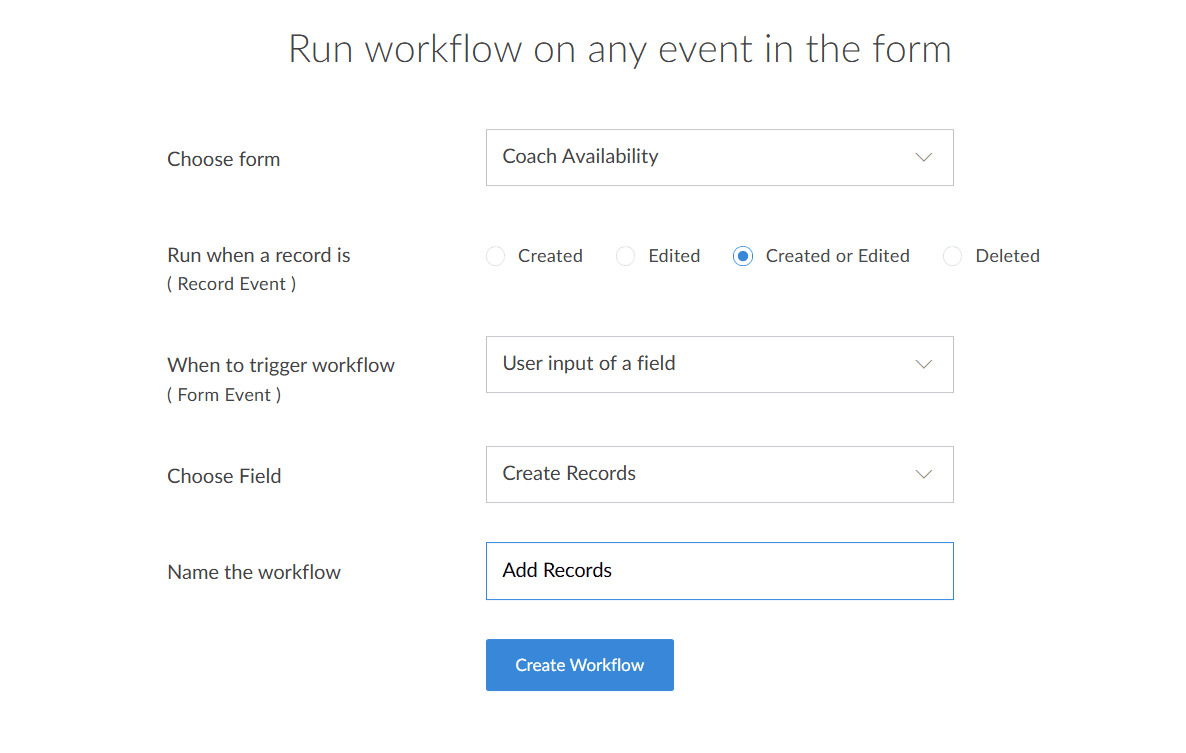Click the Choose form label
The height and width of the screenshot is (753, 1186).
click(x=223, y=159)
